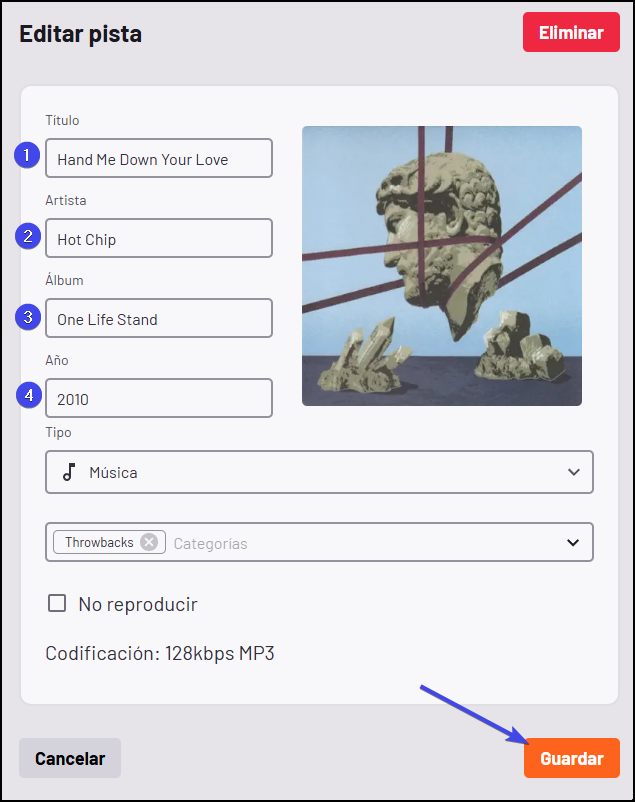Click the Artista field label

pos(65,200)
